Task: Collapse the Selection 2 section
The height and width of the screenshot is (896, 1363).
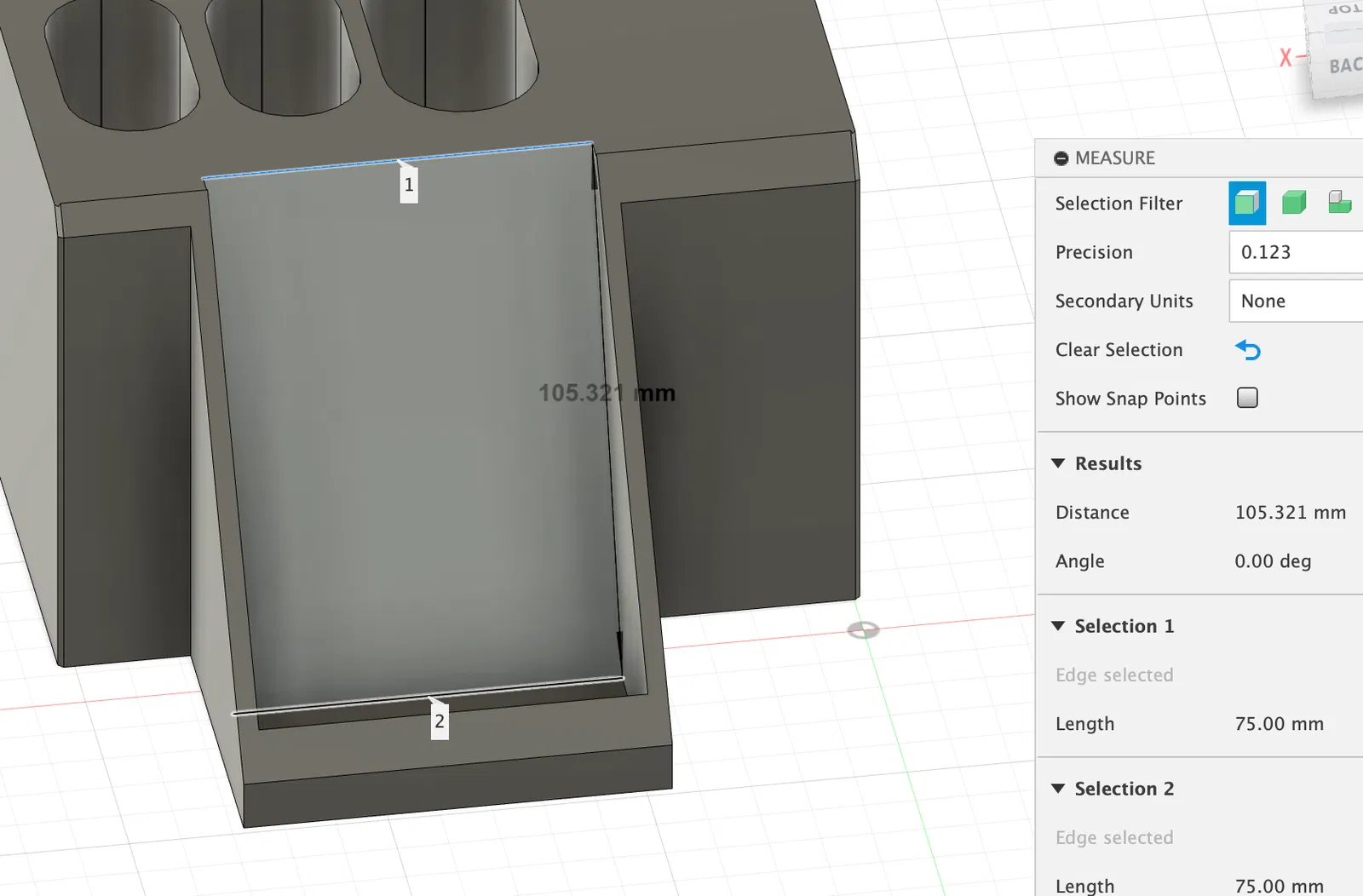Action: tap(1058, 789)
